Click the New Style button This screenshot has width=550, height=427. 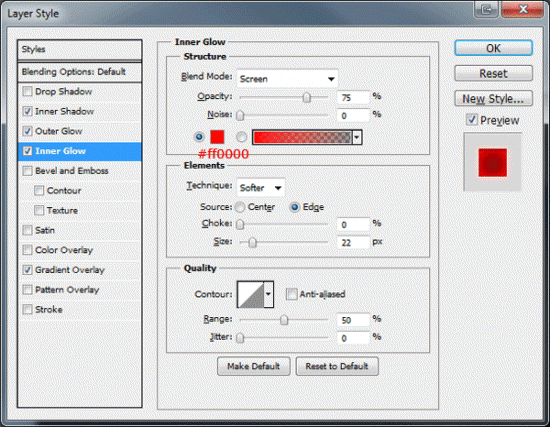(493, 99)
